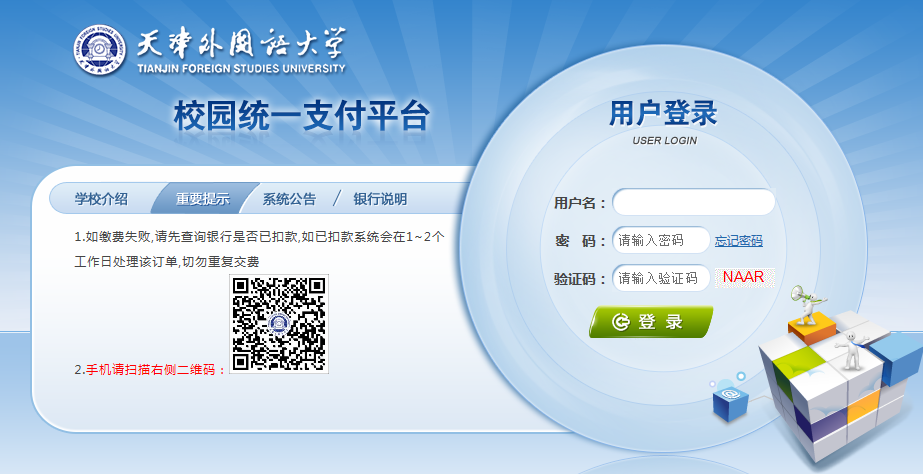The height and width of the screenshot is (474, 923).
Task: Click the 用户名 input field
Action: (x=693, y=202)
